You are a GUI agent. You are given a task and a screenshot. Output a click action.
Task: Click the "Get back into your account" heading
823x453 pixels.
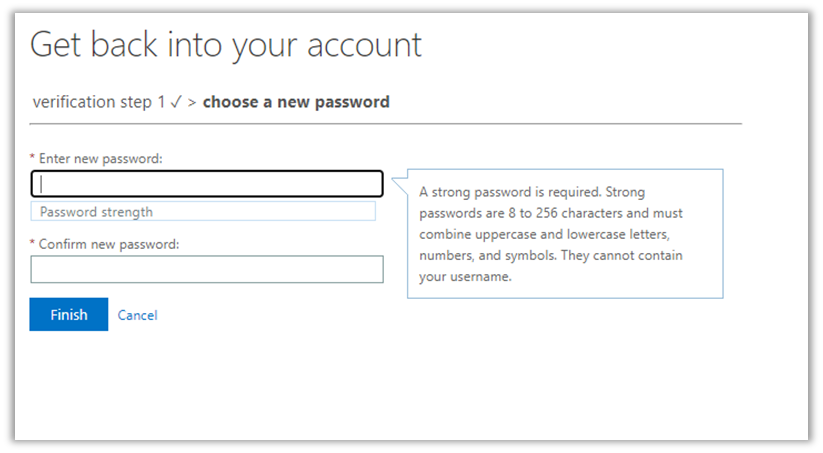click(226, 44)
